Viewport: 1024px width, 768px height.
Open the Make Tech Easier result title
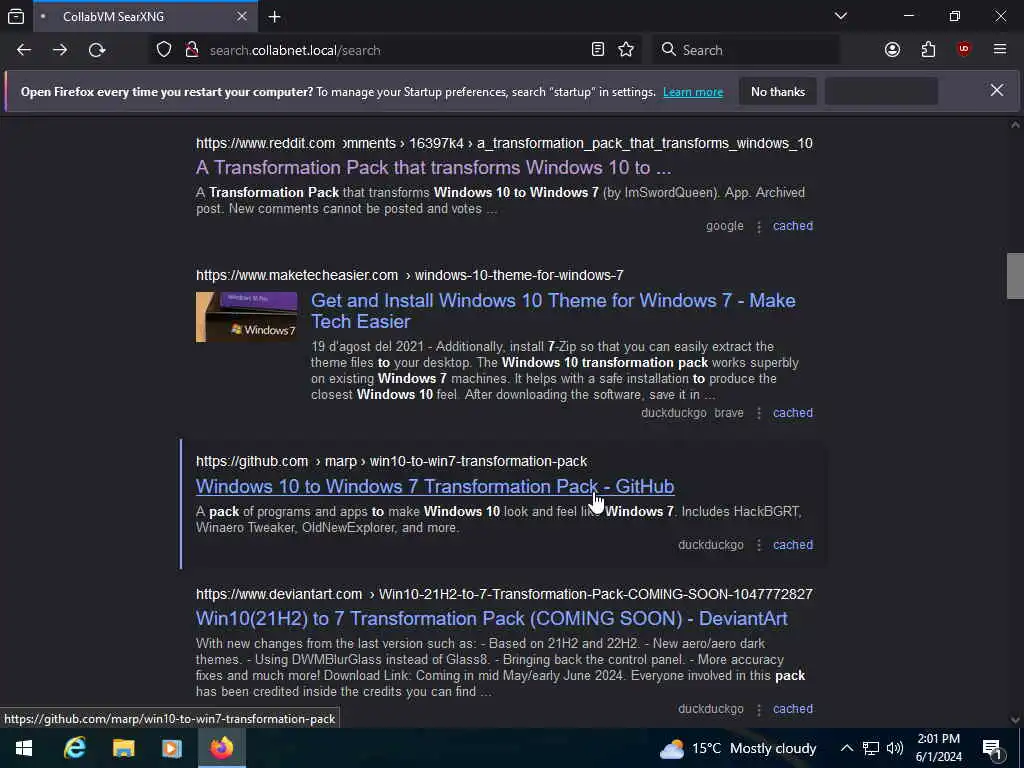pyautogui.click(x=553, y=311)
